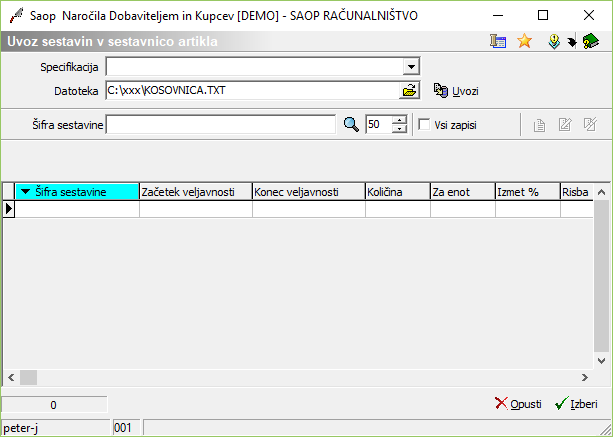Viewport: 613px width, 437px height.
Task: Click the Izmet % column header
Action: click(x=528, y=192)
